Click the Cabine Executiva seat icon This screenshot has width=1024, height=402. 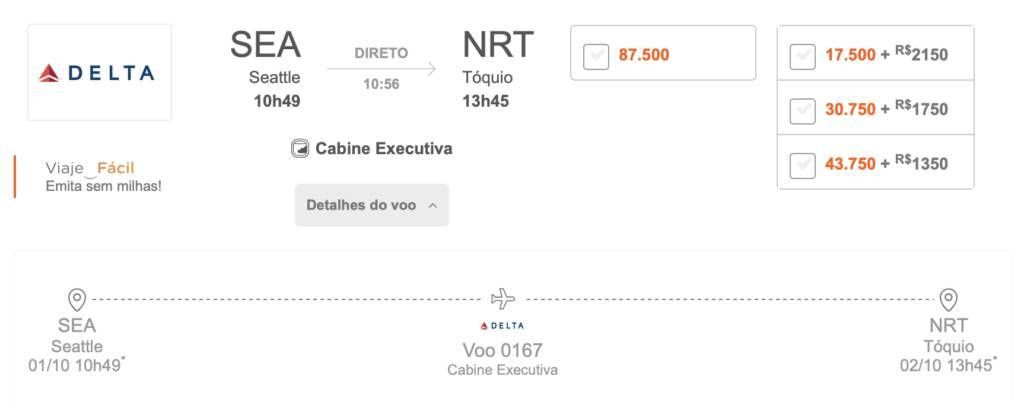click(300, 149)
